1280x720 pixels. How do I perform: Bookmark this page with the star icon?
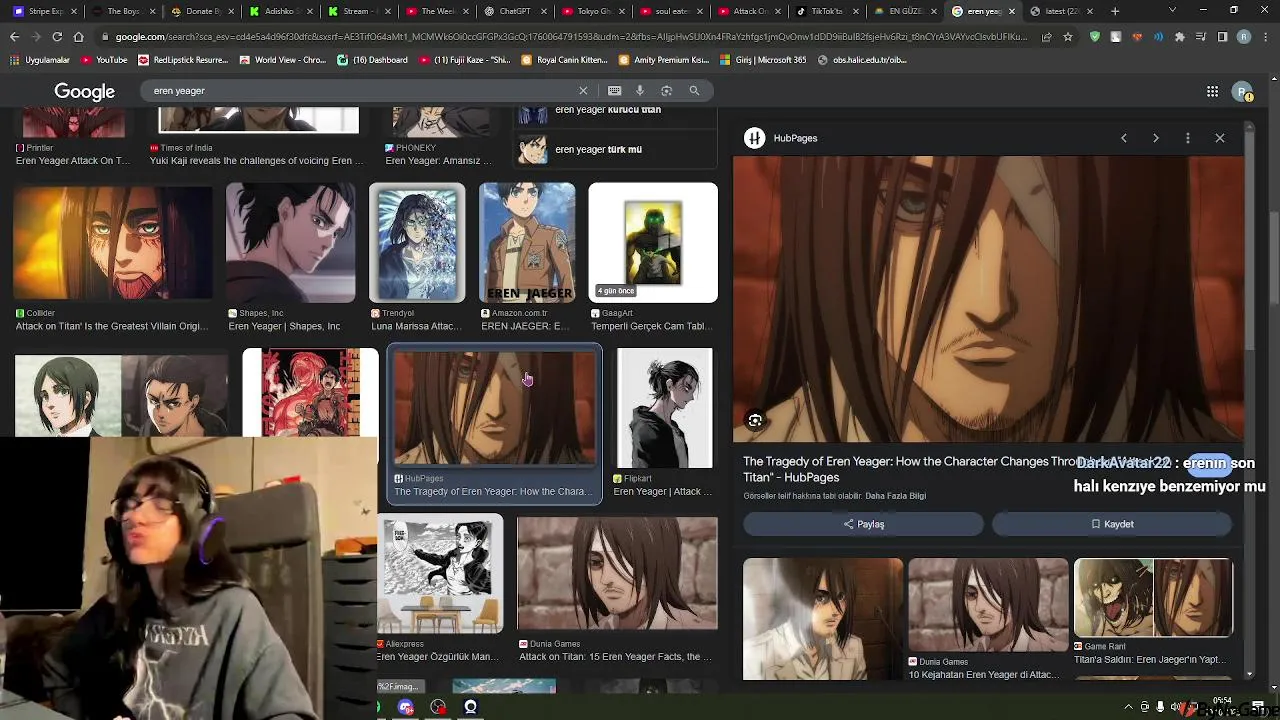point(1068,37)
